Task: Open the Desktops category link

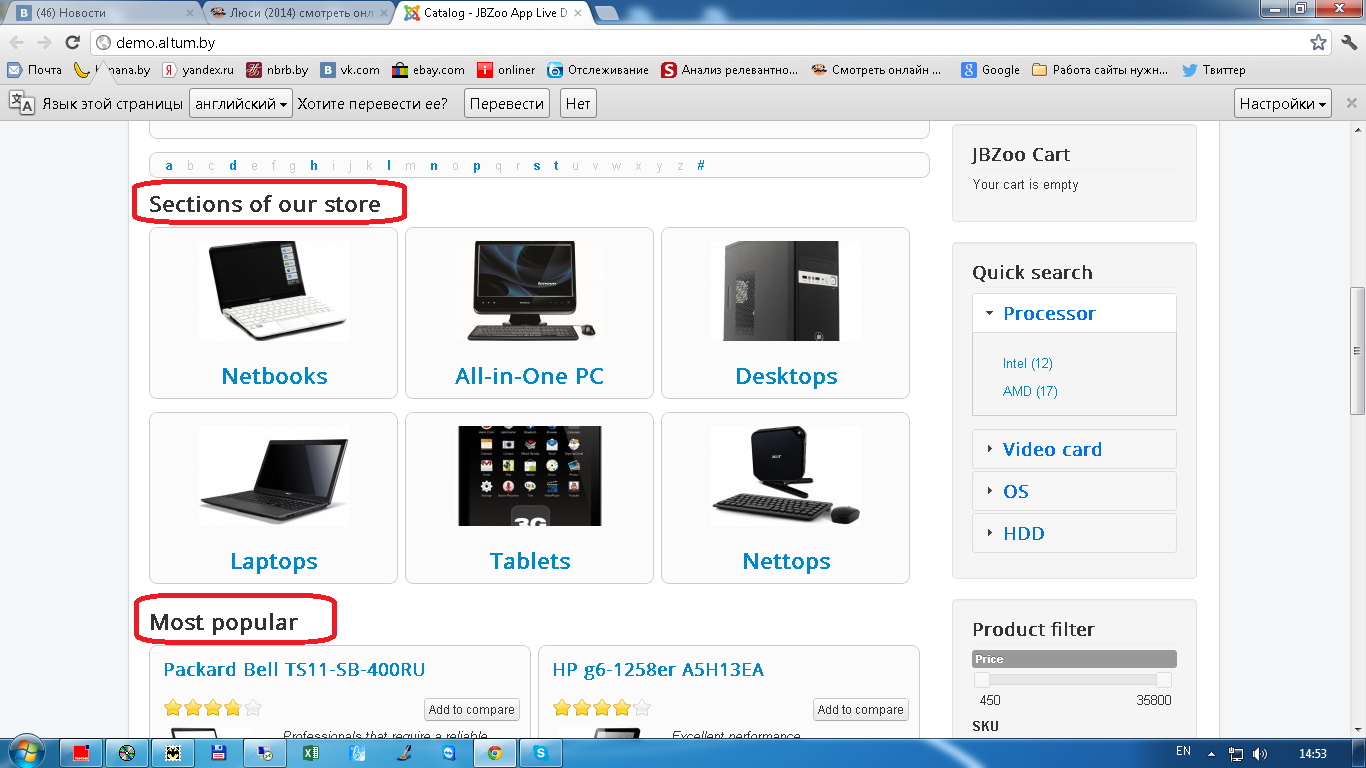Action: (786, 376)
